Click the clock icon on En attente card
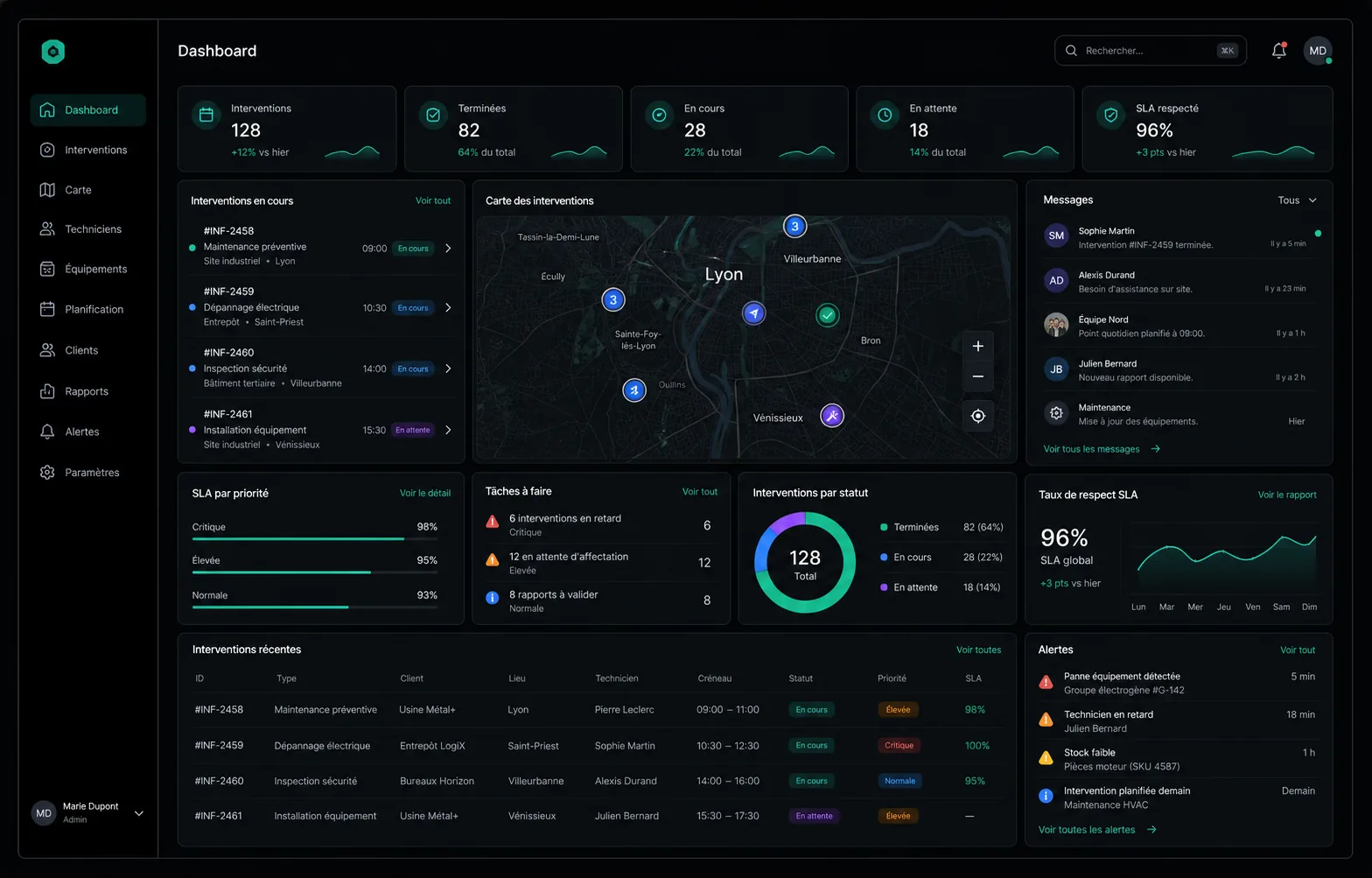1372x878 pixels. [885, 115]
